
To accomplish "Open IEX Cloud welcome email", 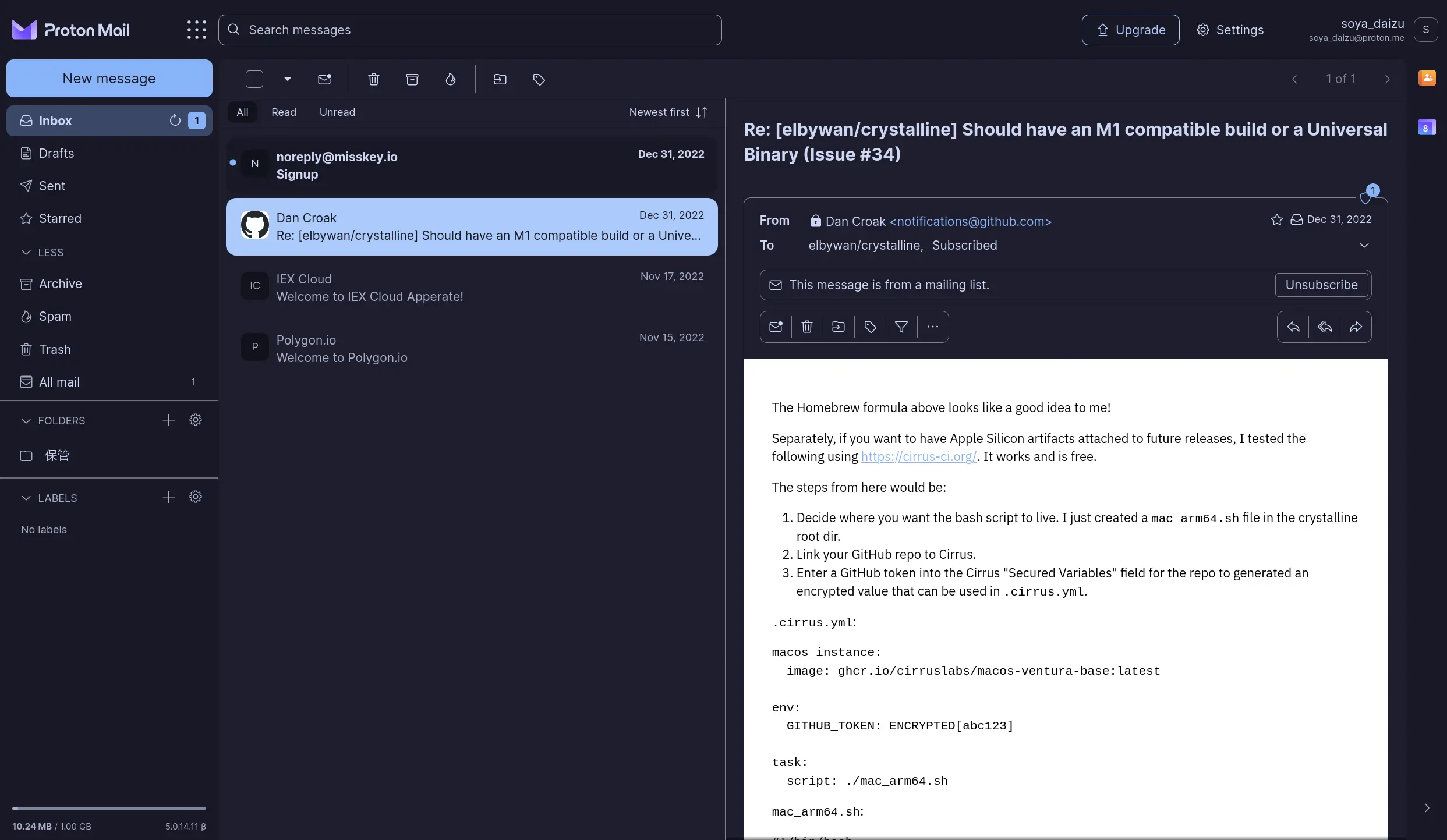I will [472, 288].
